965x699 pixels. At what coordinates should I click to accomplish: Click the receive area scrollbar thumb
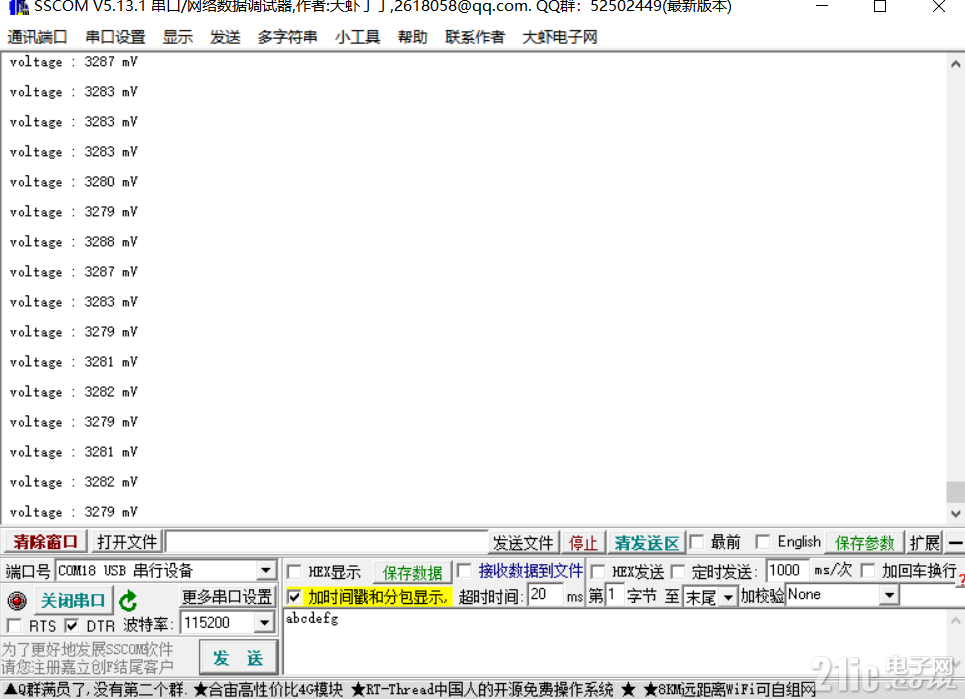955,492
